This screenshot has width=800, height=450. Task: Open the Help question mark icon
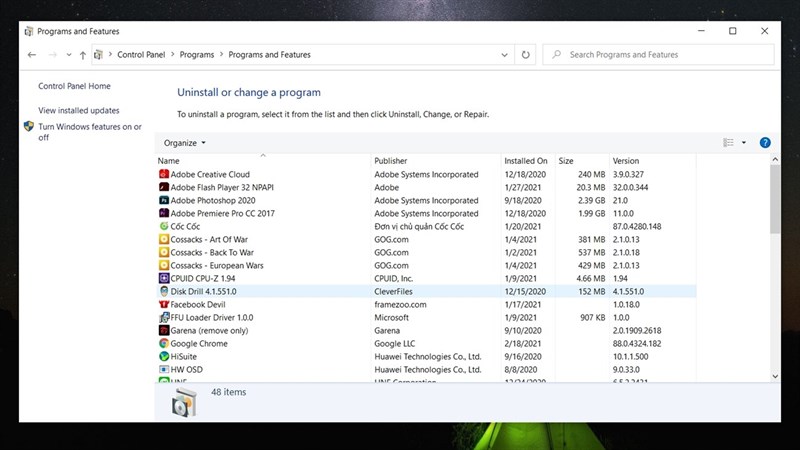click(x=765, y=143)
